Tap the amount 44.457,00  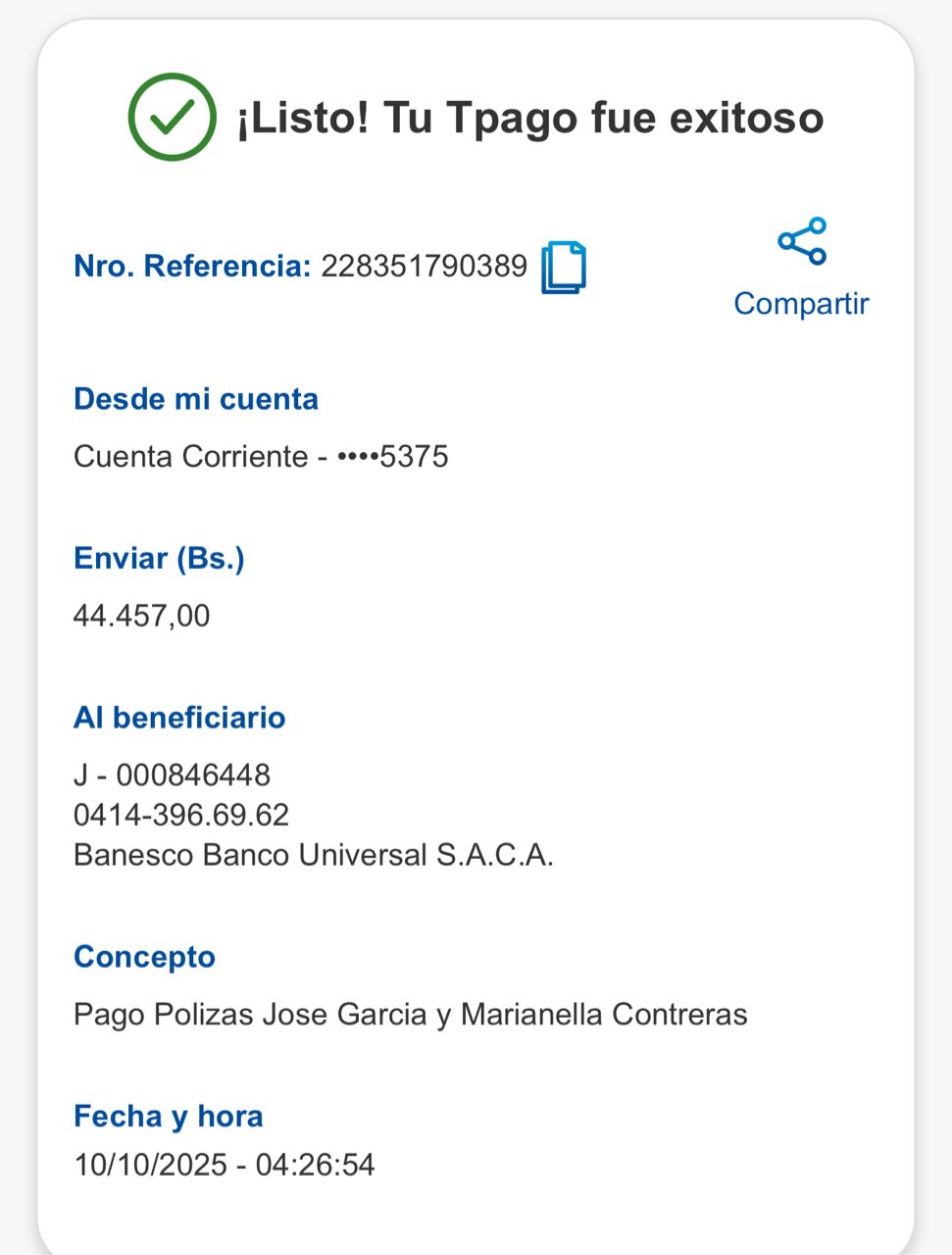[x=142, y=616]
